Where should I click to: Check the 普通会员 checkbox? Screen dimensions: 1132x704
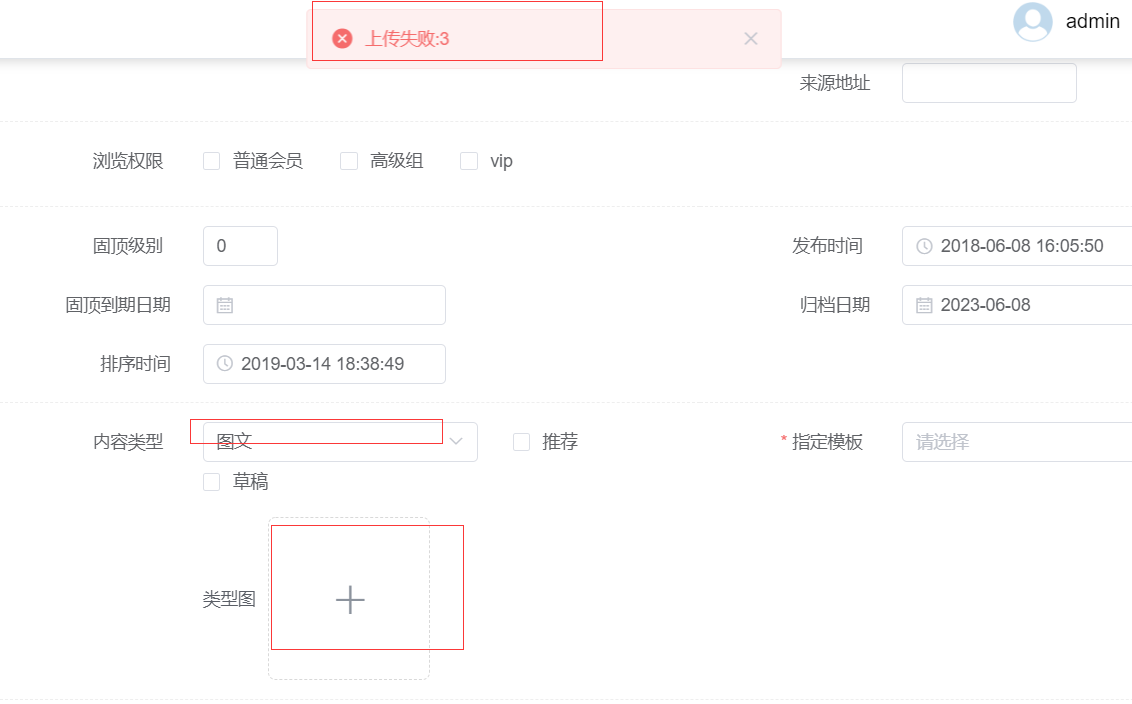[212, 161]
